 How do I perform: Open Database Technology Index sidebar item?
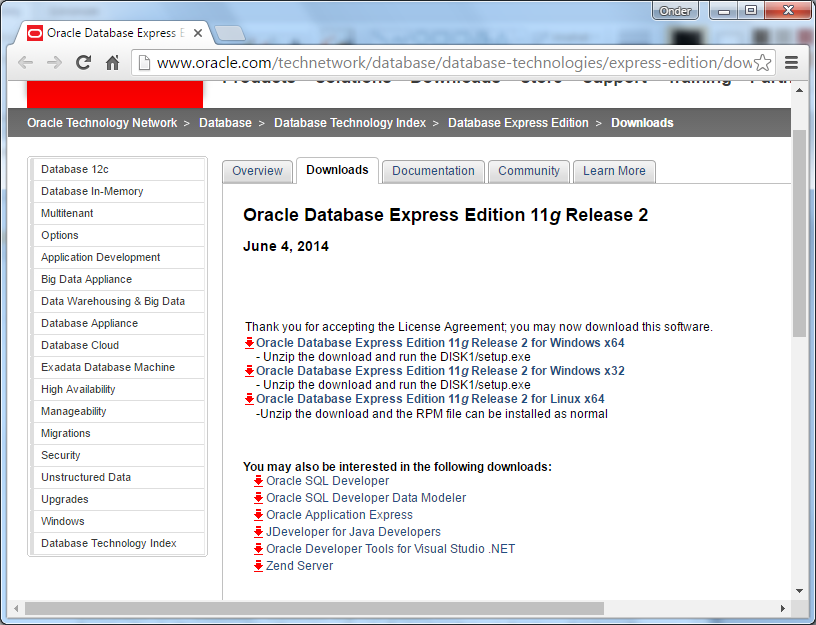(x=119, y=543)
